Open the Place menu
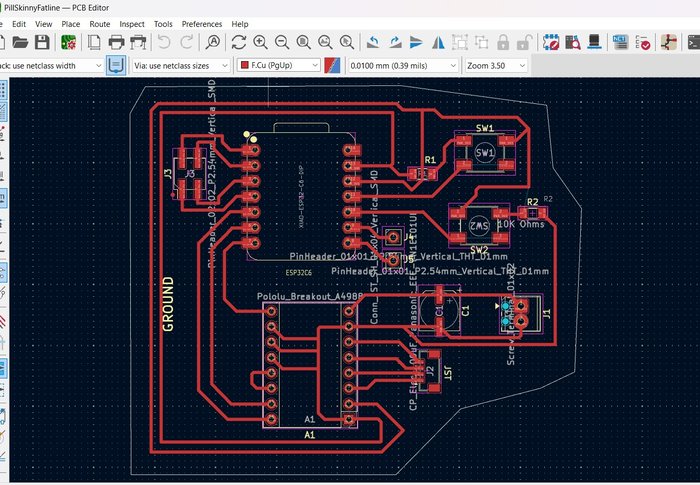 click(71, 24)
